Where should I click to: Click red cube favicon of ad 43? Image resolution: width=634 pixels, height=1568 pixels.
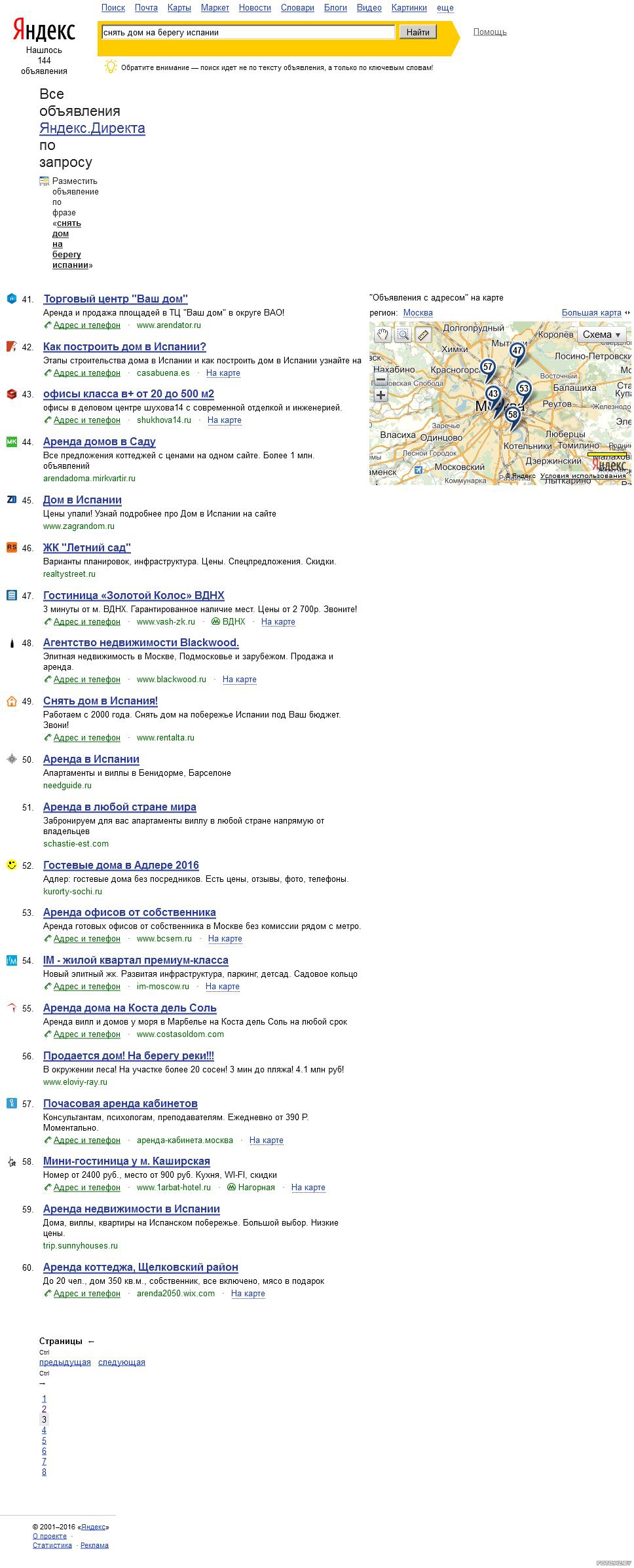[x=11, y=394]
